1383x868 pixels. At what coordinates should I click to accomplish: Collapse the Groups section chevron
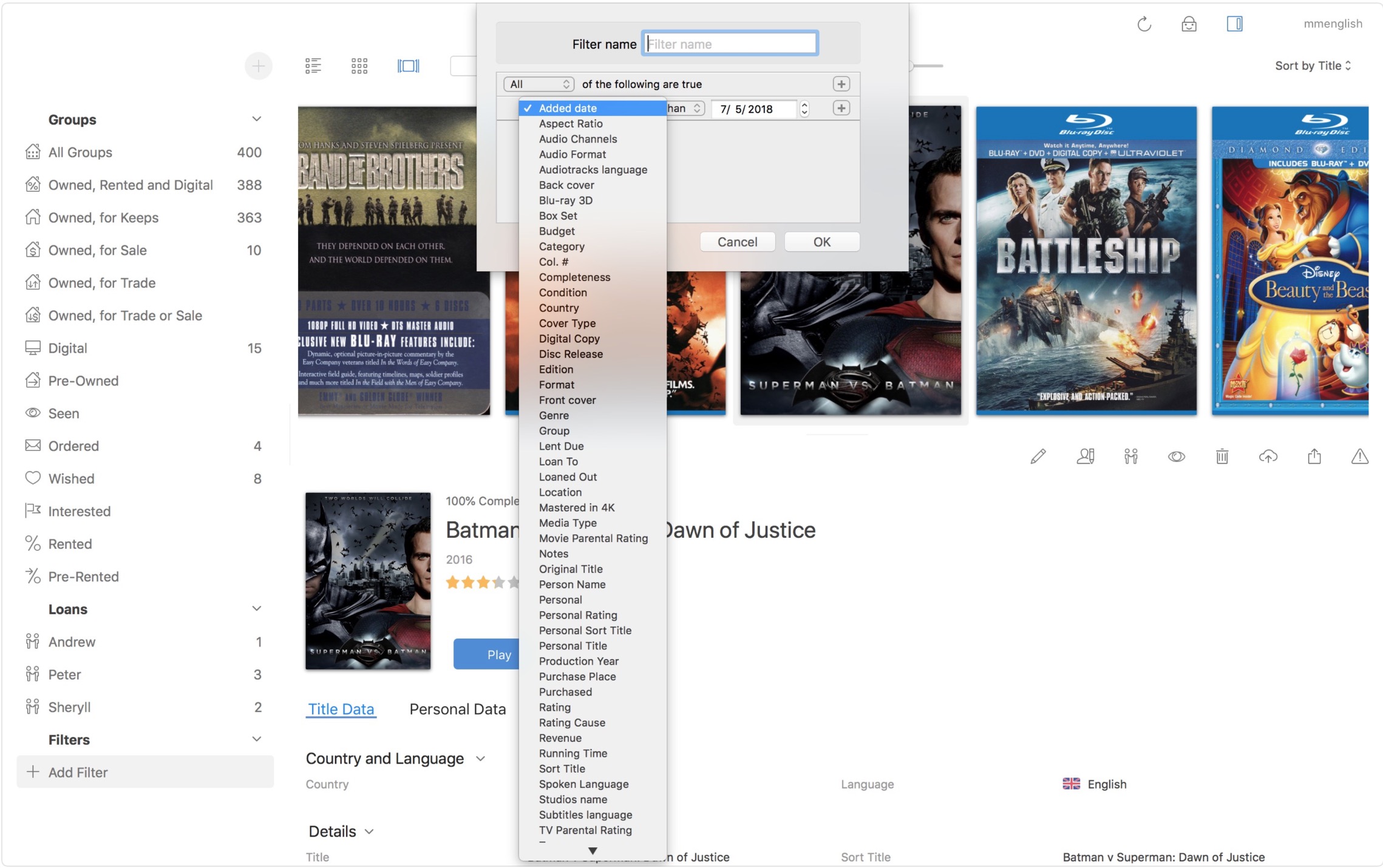[x=257, y=119]
